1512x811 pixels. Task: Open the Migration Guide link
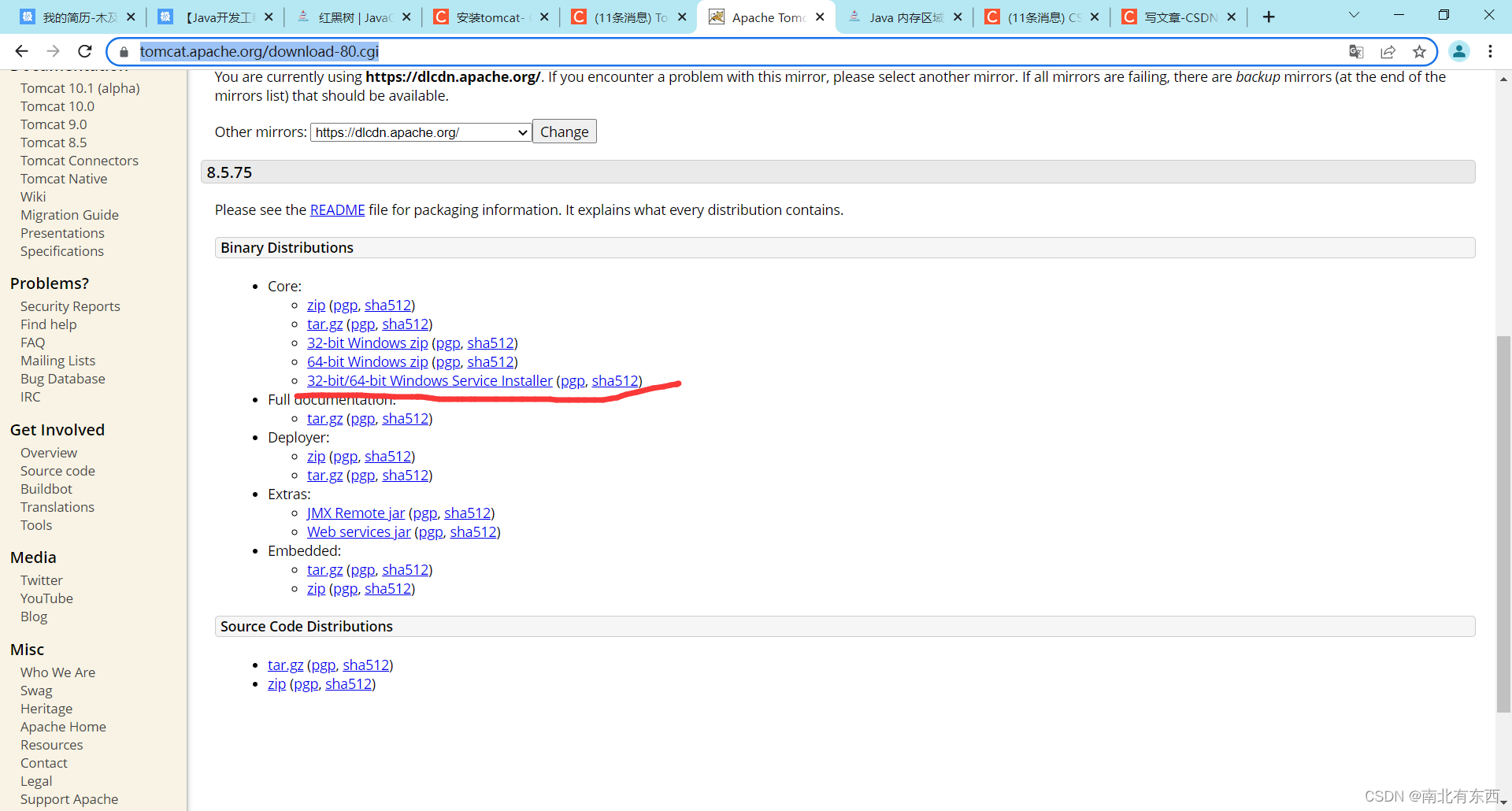coord(69,215)
